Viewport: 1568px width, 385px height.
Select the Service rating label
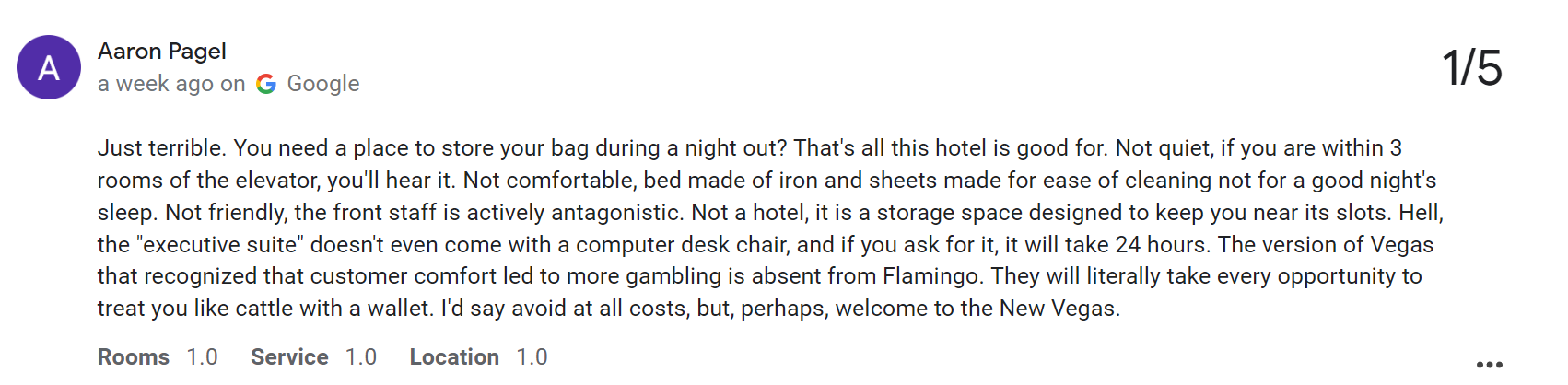click(x=289, y=357)
